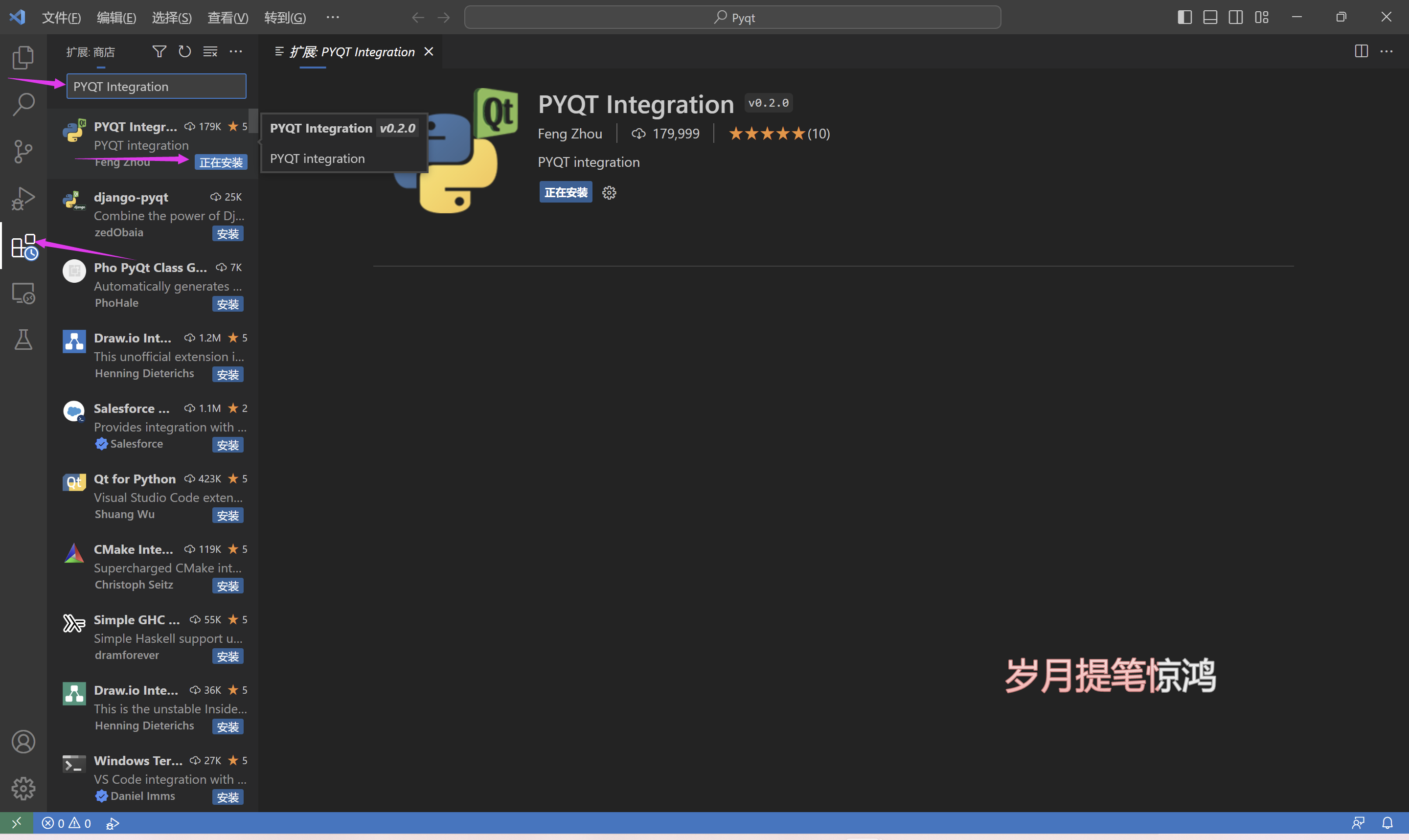
Task: Select the 扩展: PYQT Integration tab
Action: (x=352, y=51)
